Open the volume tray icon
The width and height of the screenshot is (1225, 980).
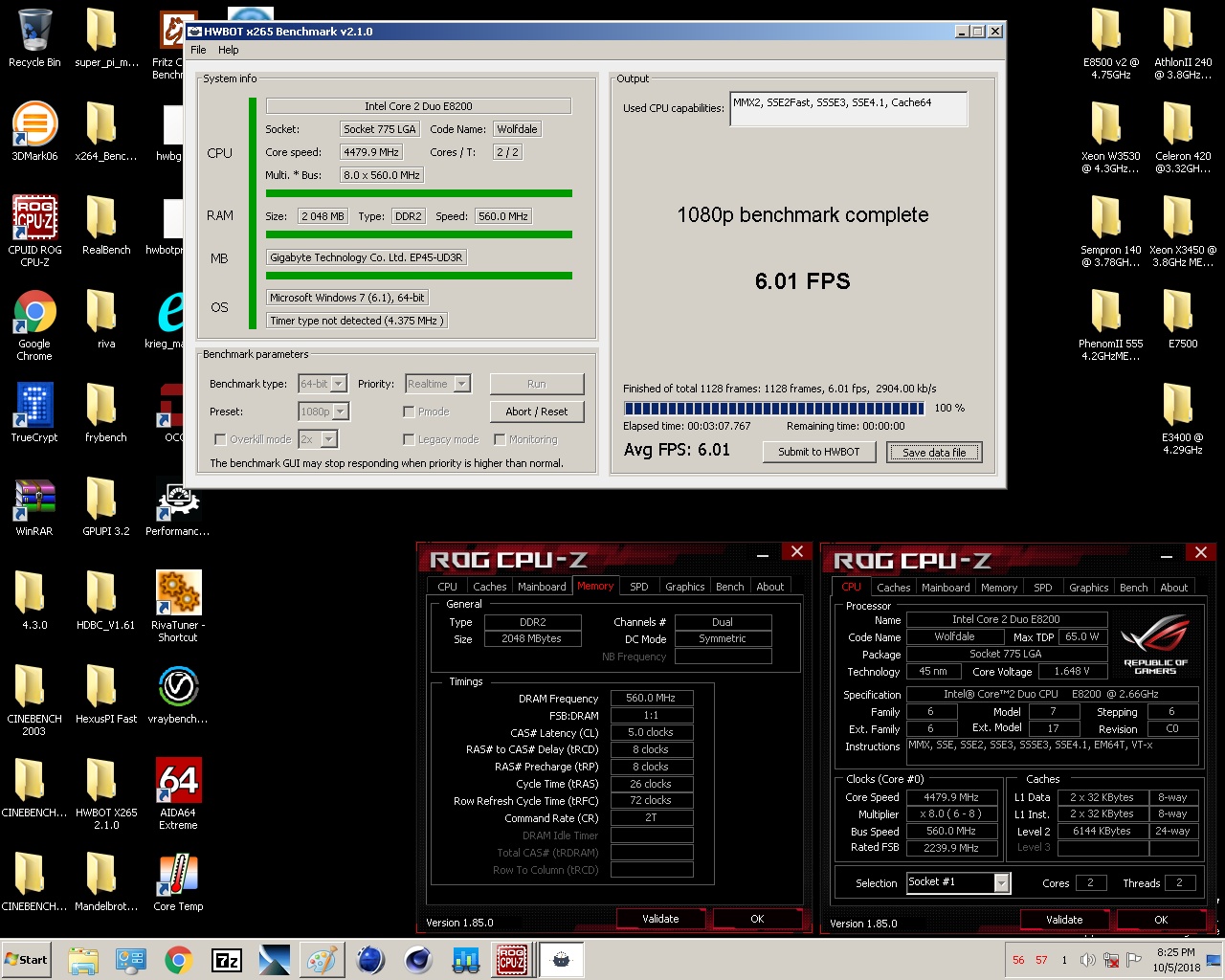tap(1088, 960)
